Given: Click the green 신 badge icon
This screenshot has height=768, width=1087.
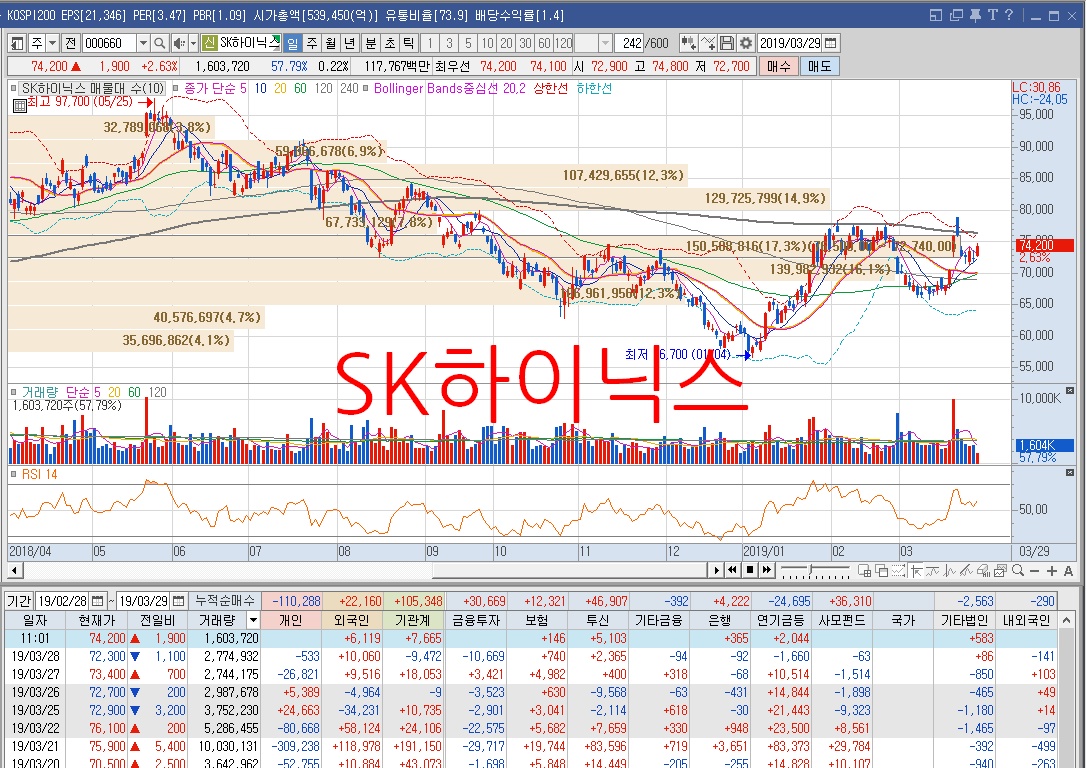Looking at the screenshot, I should tap(209, 43).
